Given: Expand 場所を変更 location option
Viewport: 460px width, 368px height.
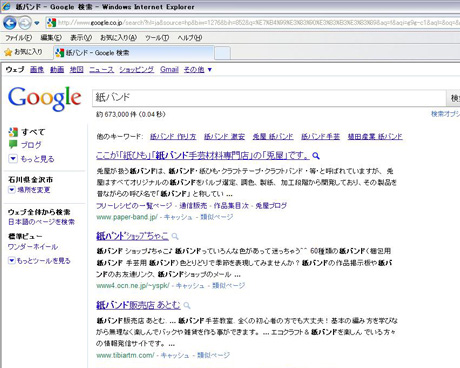Looking at the screenshot, I should [29, 190].
